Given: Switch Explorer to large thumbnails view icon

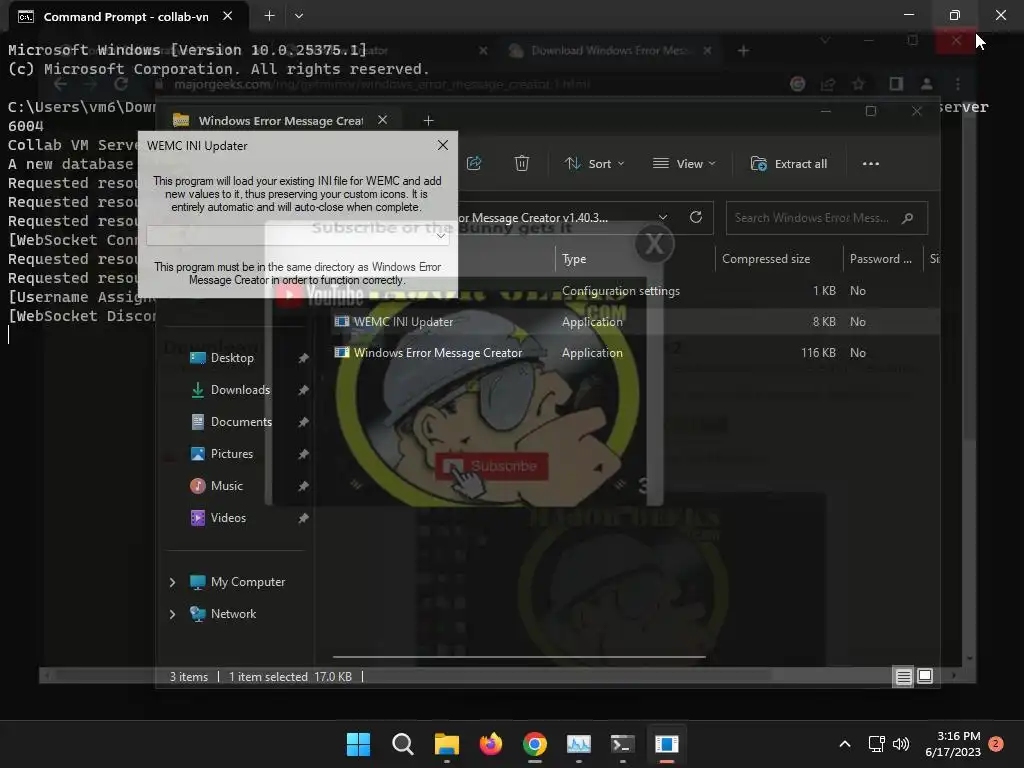Looking at the screenshot, I should 925,677.
